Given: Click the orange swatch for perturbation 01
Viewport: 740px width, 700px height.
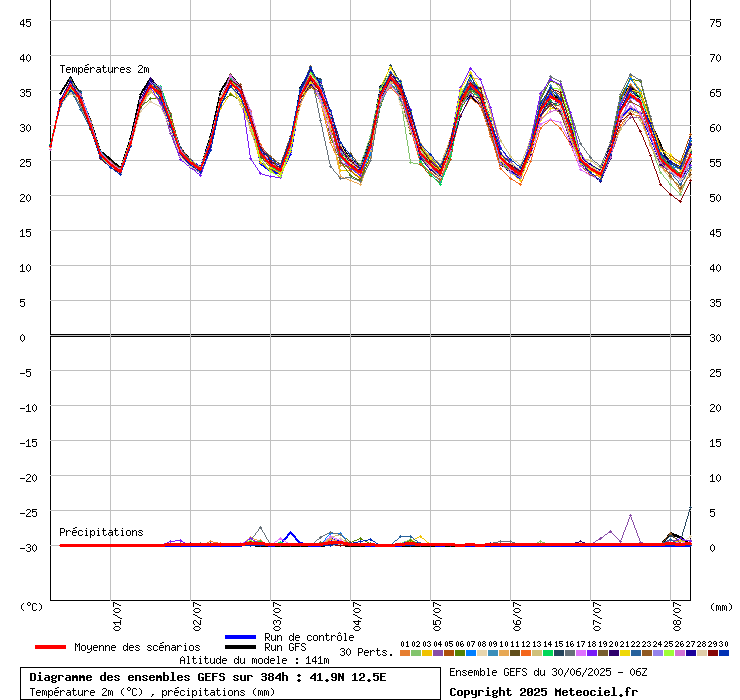Looking at the screenshot, I should [404, 653].
